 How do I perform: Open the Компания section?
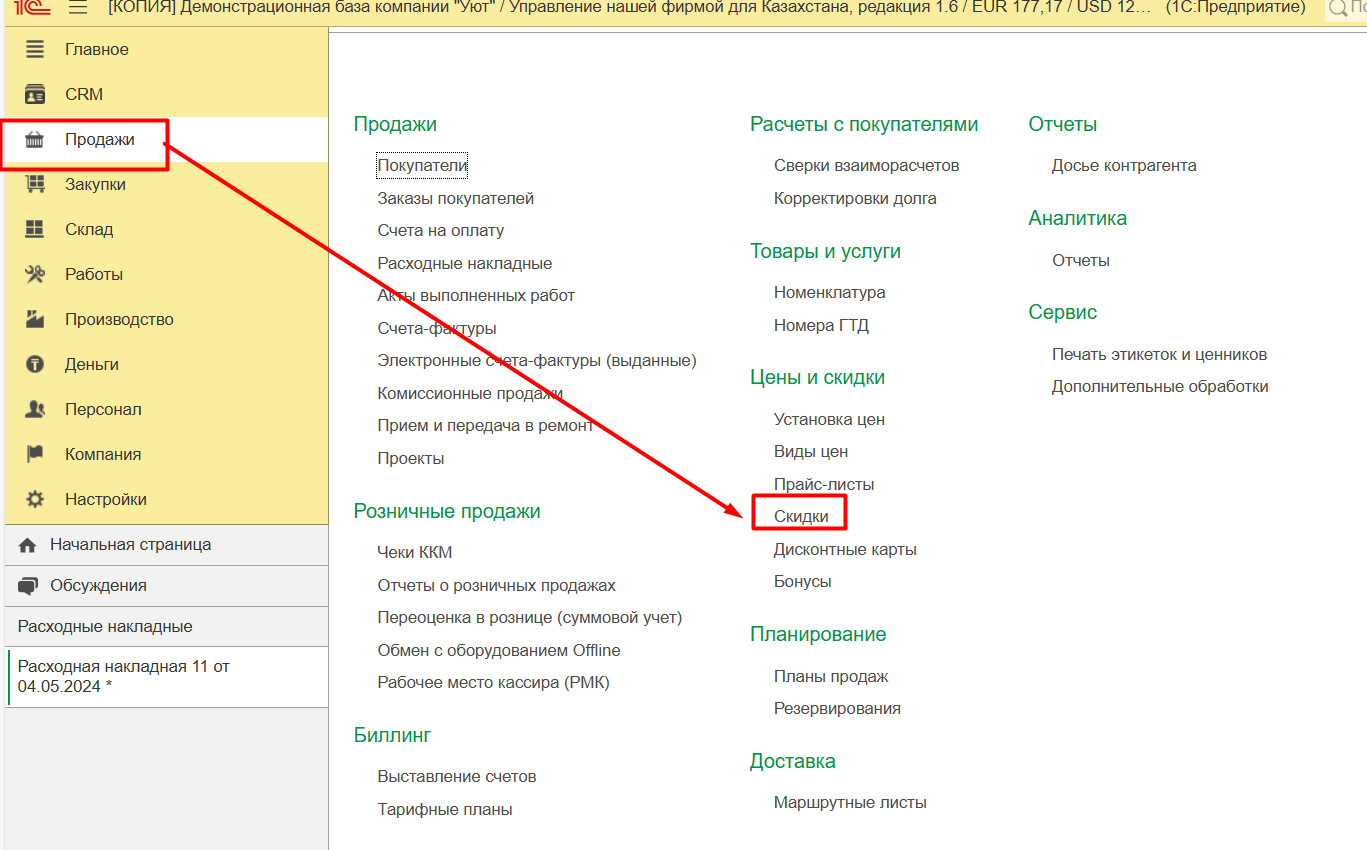pos(102,454)
